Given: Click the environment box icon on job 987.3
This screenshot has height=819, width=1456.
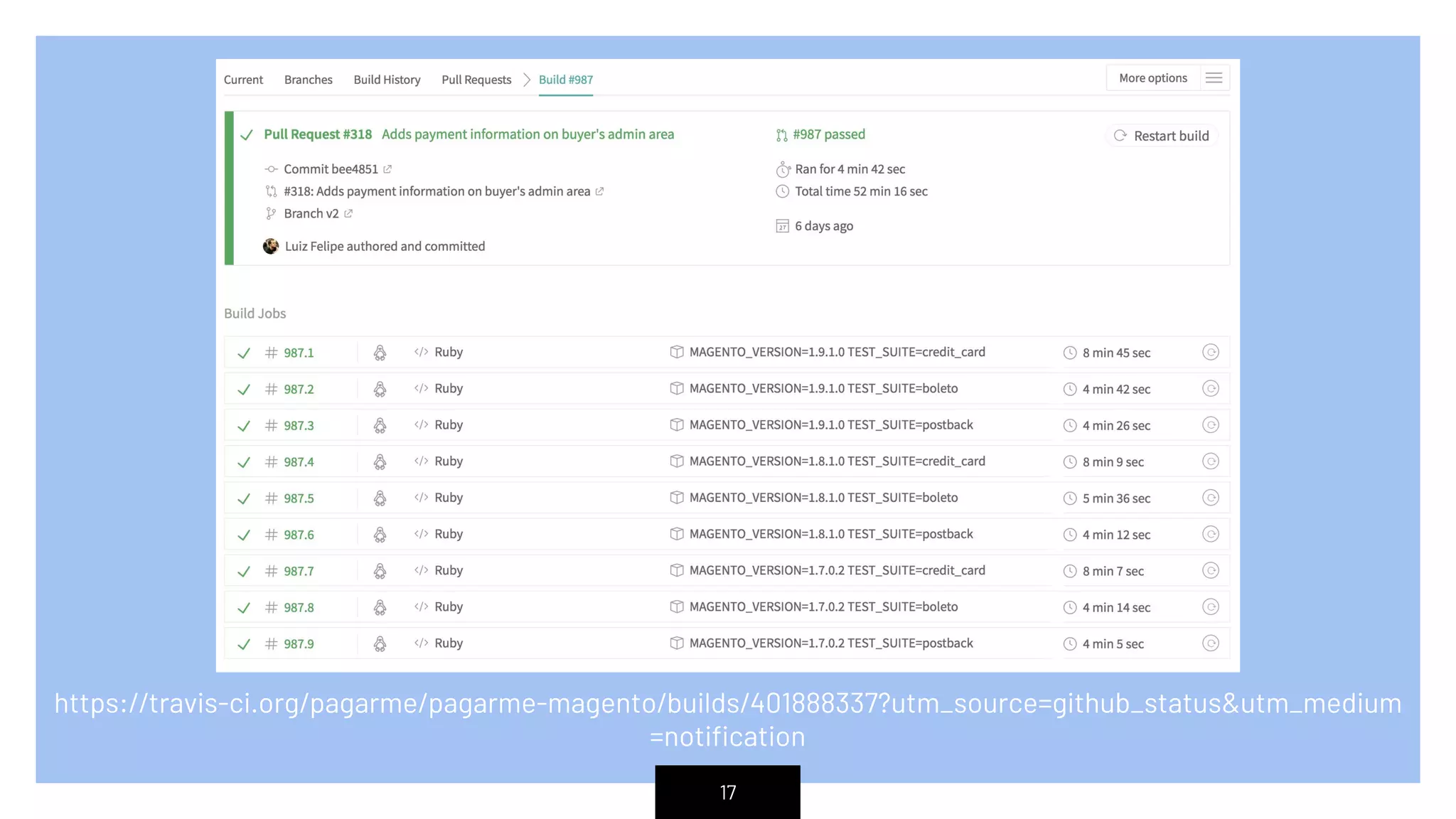Looking at the screenshot, I should click(x=676, y=424).
